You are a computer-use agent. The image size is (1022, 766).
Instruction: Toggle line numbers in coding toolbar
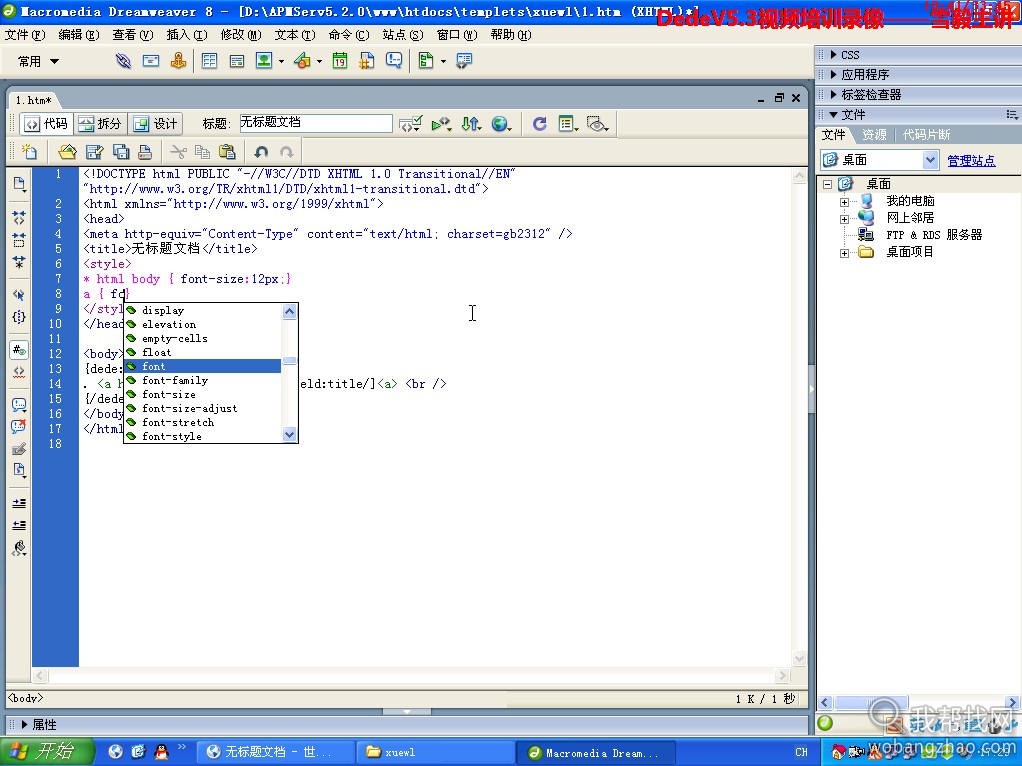coord(19,350)
